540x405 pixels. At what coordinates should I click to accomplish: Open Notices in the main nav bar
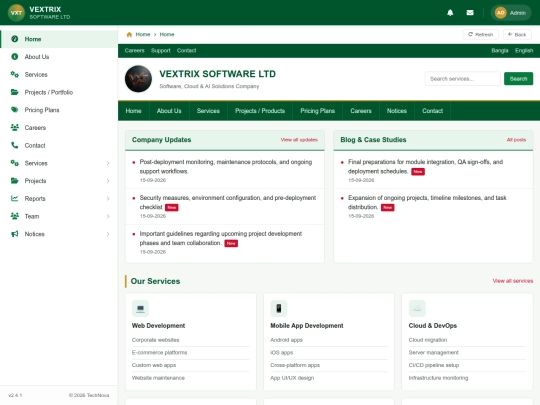coord(397,111)
